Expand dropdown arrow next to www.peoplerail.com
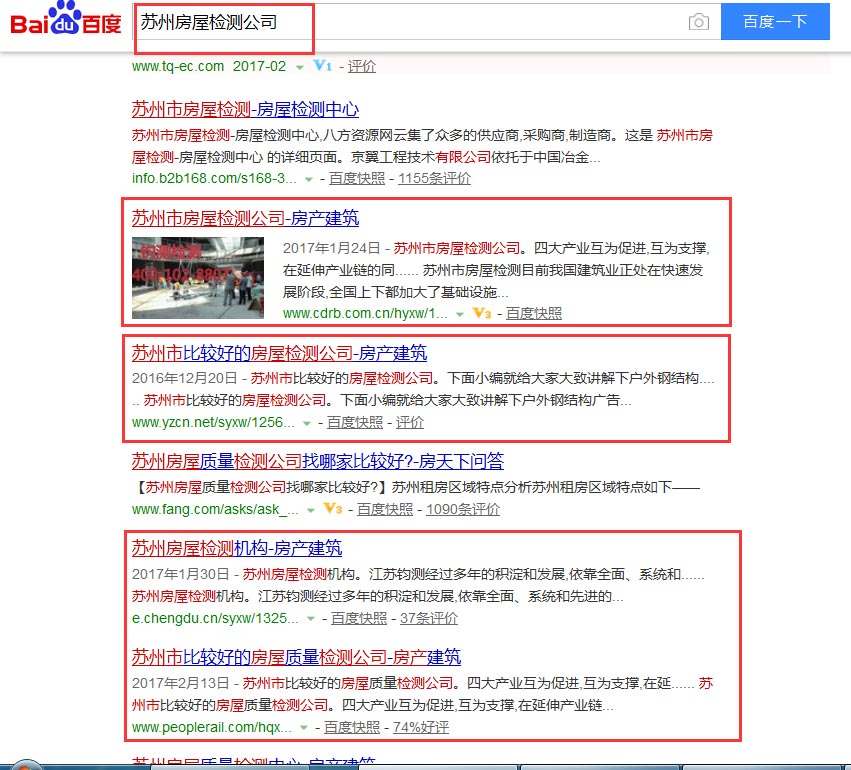 [303, 728]
